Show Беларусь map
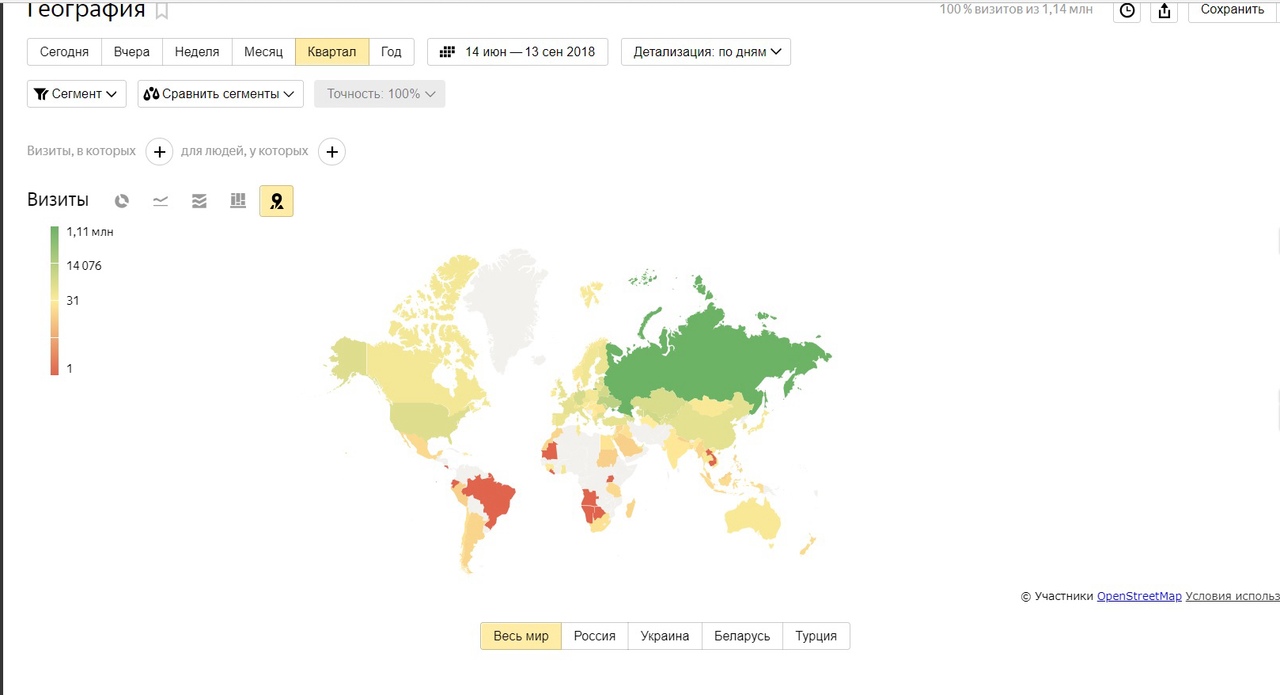1280x695 pixels. coord(742,636)
